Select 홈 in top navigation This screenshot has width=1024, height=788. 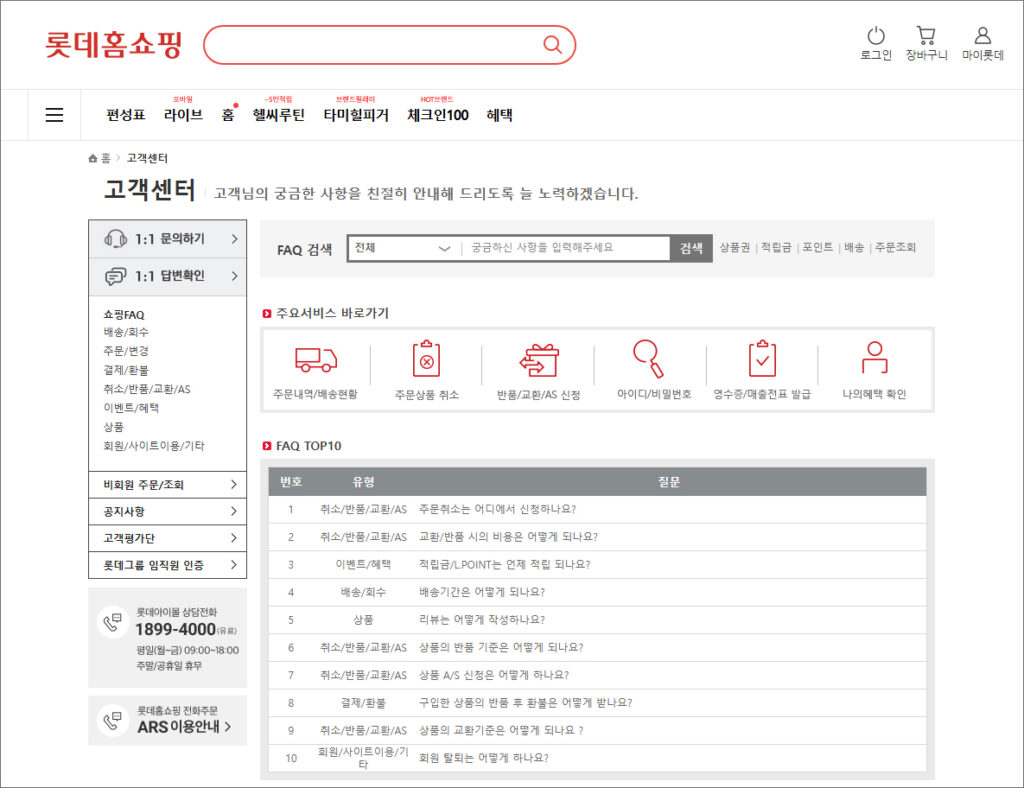coord(227,116)
